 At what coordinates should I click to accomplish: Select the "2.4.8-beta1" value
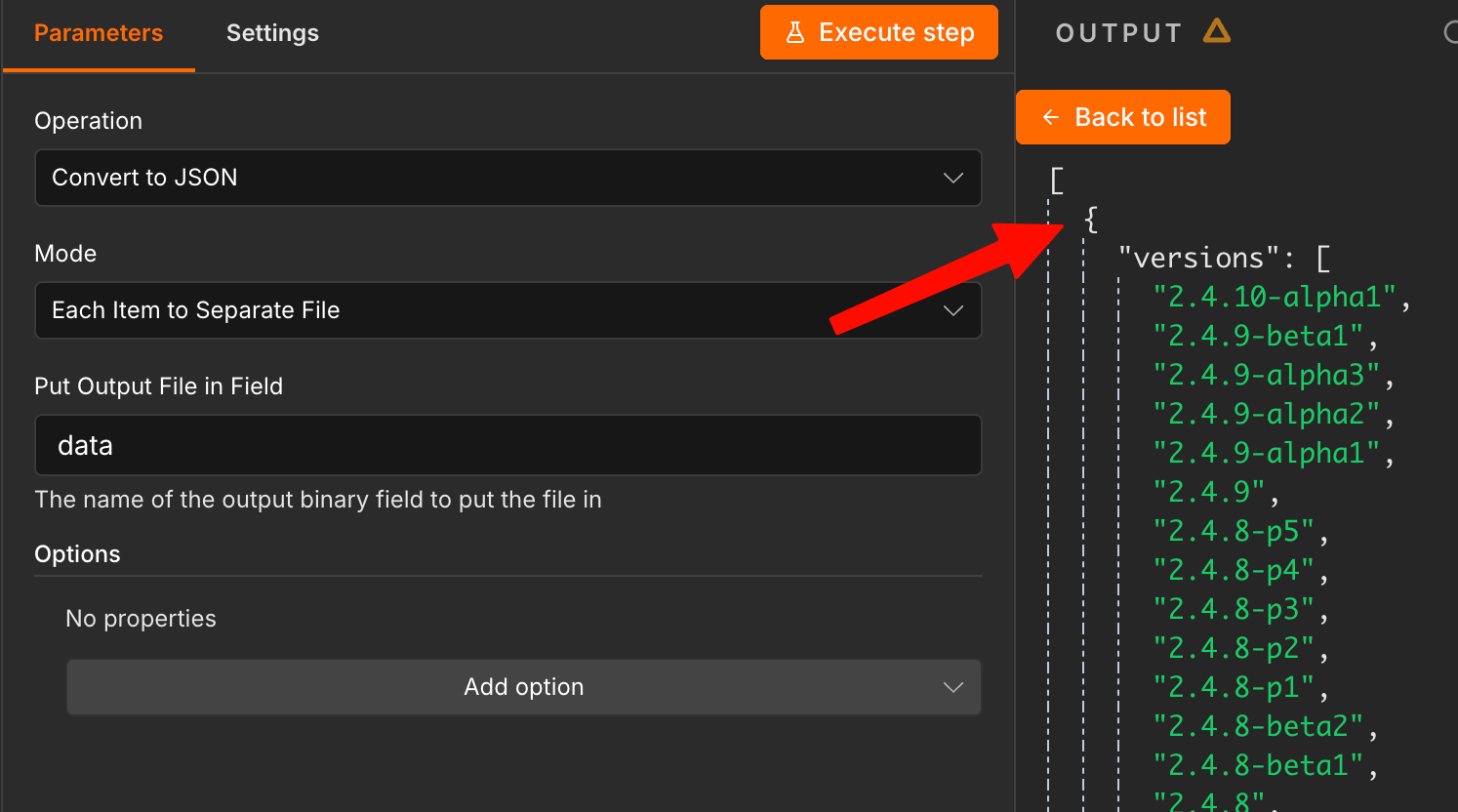tap(1258, 765)
